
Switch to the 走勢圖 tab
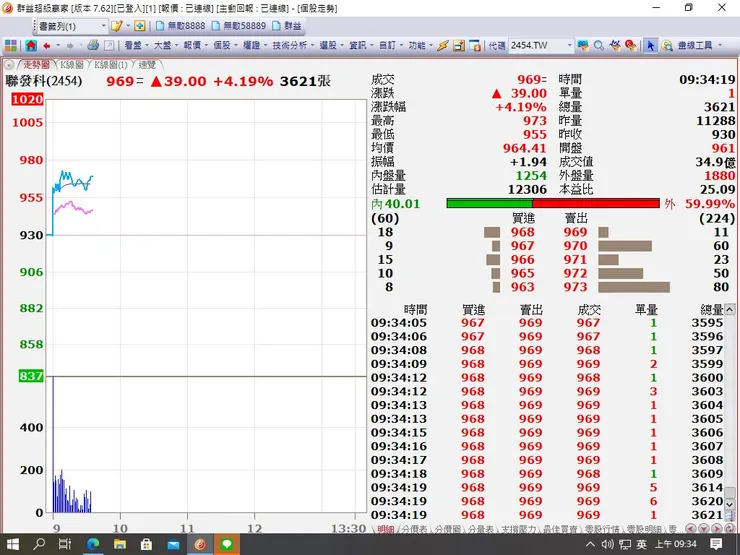[x=36, y=65]
